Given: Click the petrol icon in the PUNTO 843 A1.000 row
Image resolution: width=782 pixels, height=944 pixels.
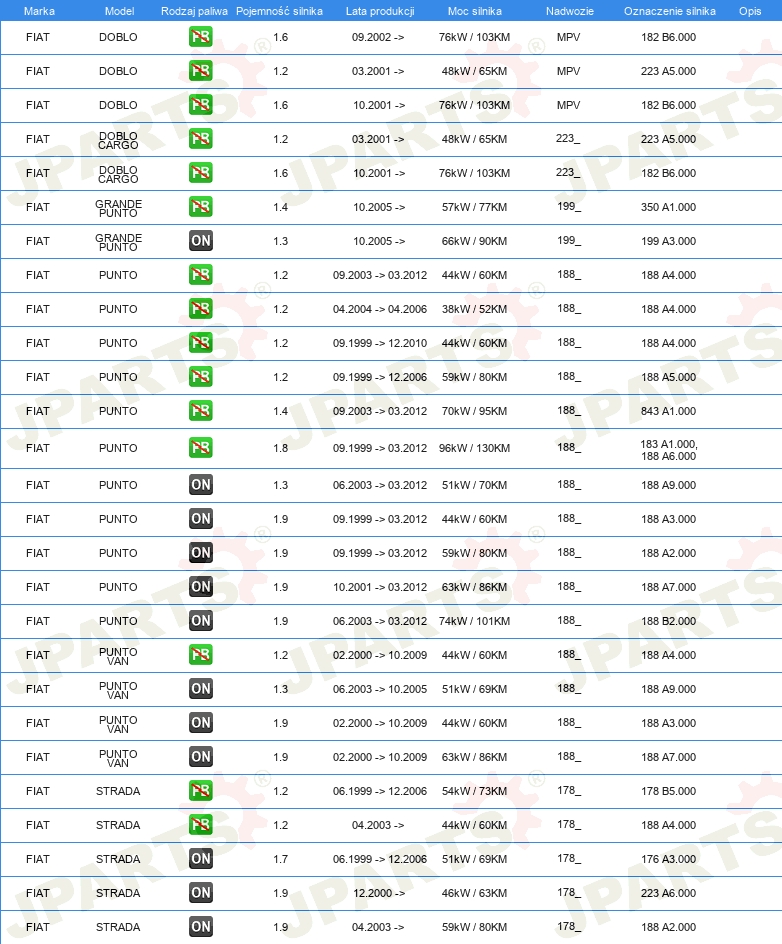Looking at the screenshot, I should [200, 411].
